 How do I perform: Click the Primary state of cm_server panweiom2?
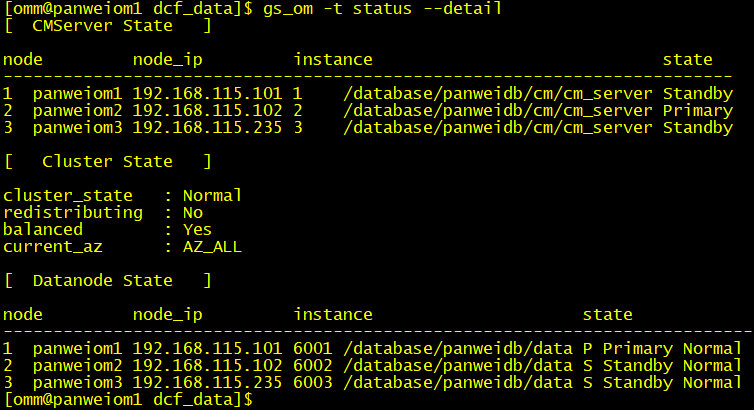click(697, 111)
